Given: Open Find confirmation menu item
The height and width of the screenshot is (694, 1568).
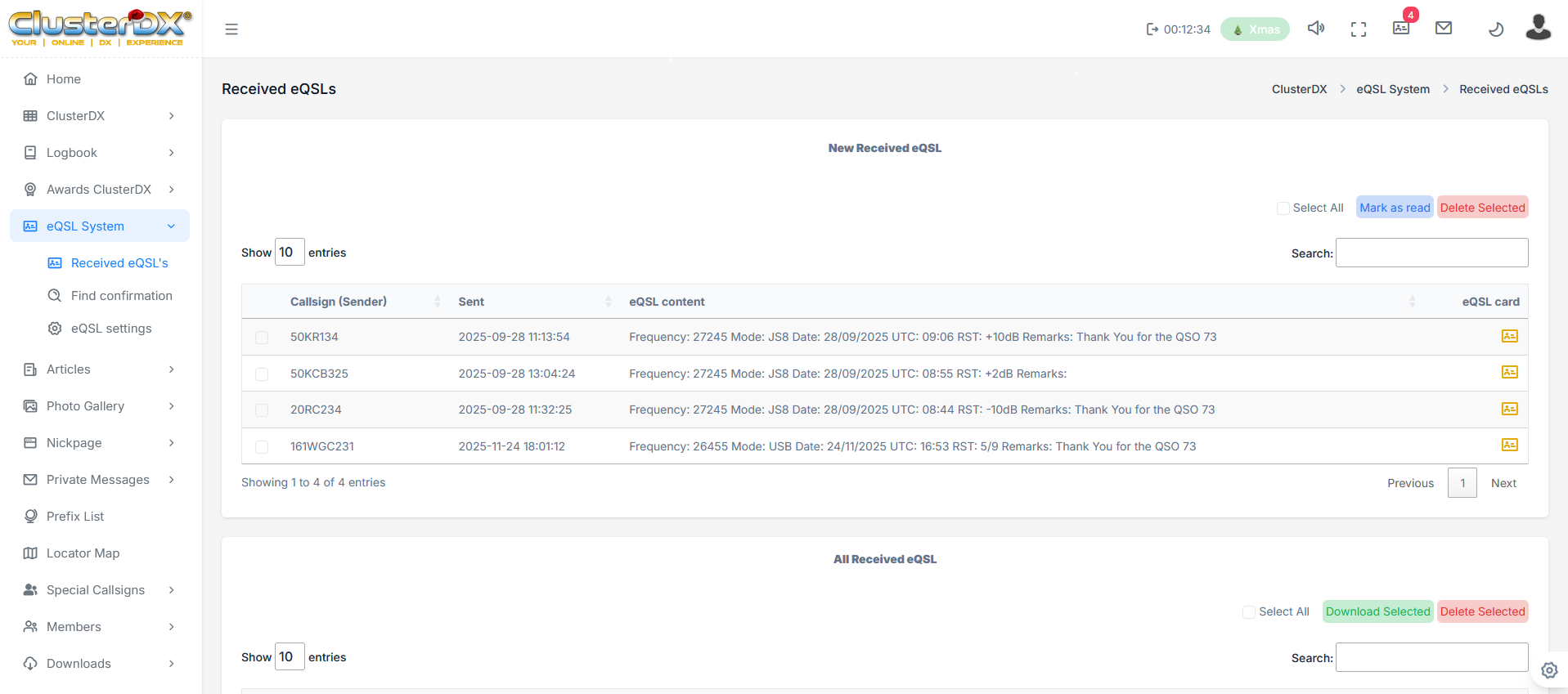Looking at the screenshot, I should (121, 296).
